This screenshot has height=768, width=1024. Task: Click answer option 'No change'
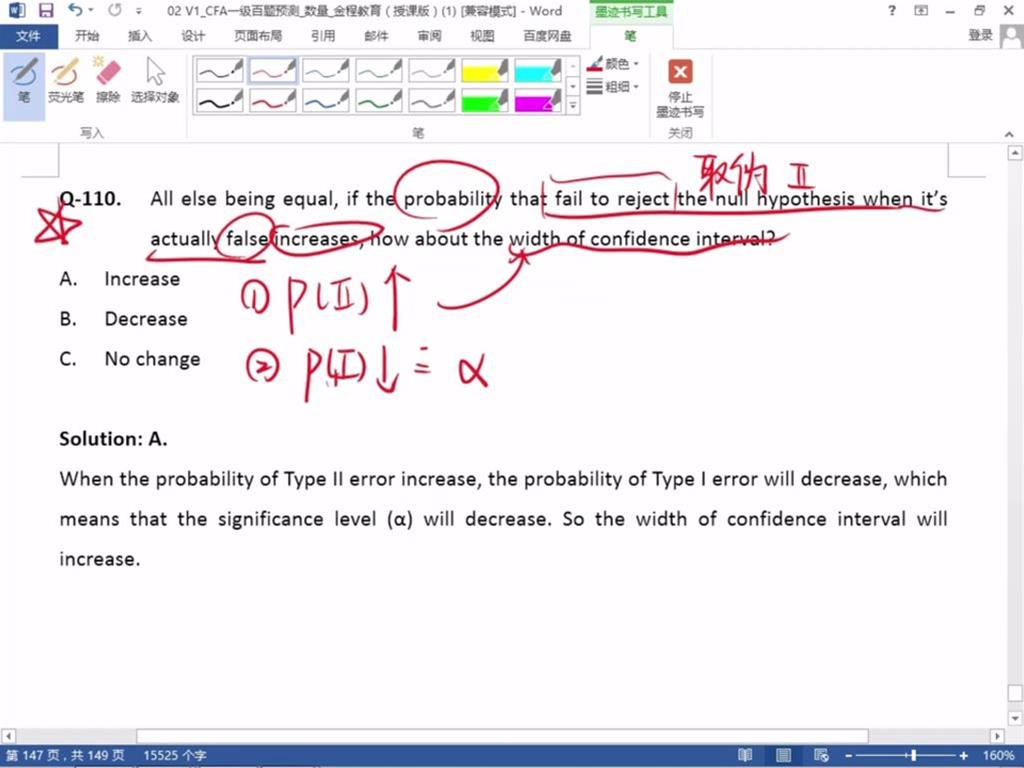[152, 359]
